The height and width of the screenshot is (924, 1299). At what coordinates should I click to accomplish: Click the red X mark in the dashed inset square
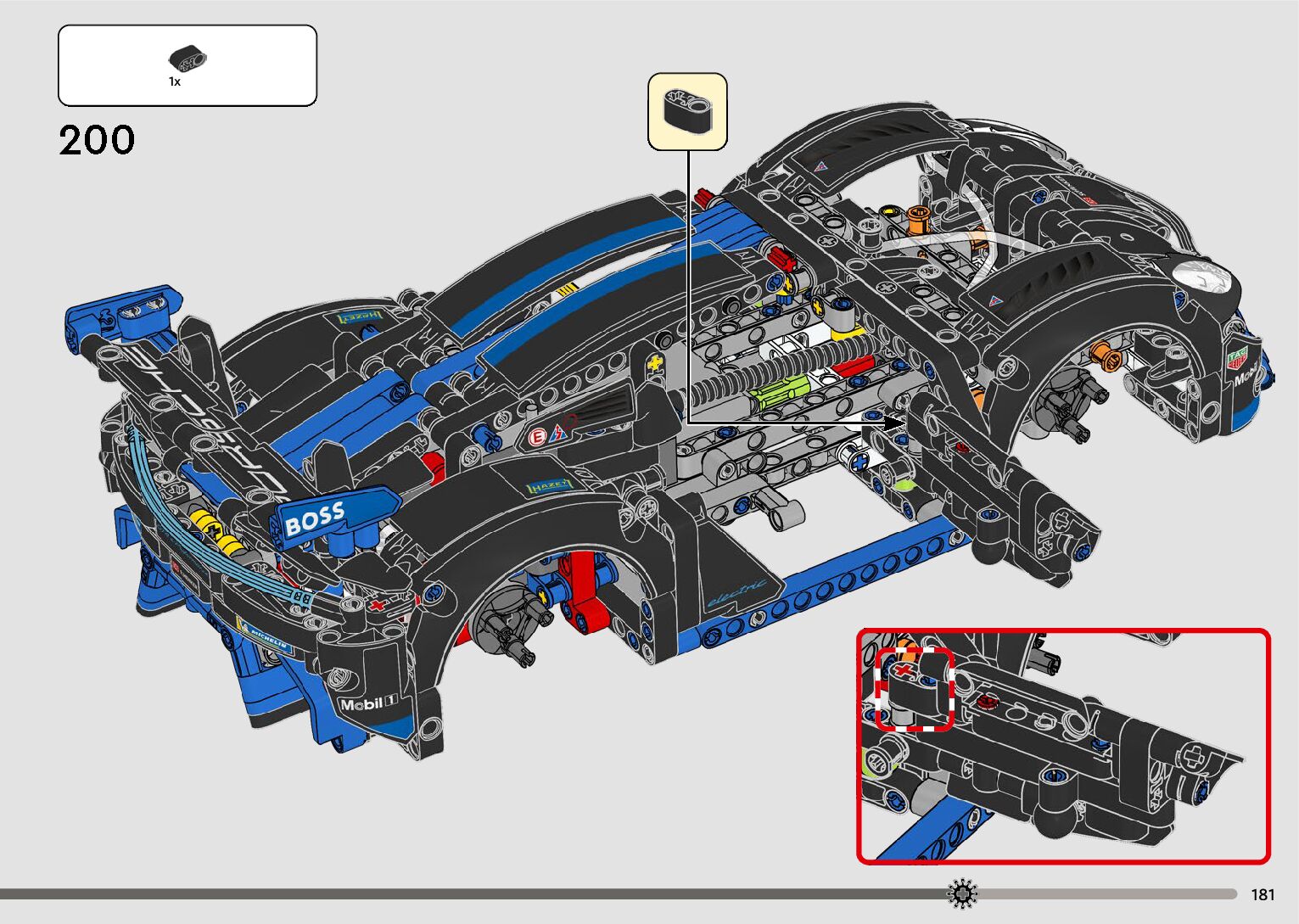coord(904,670)
